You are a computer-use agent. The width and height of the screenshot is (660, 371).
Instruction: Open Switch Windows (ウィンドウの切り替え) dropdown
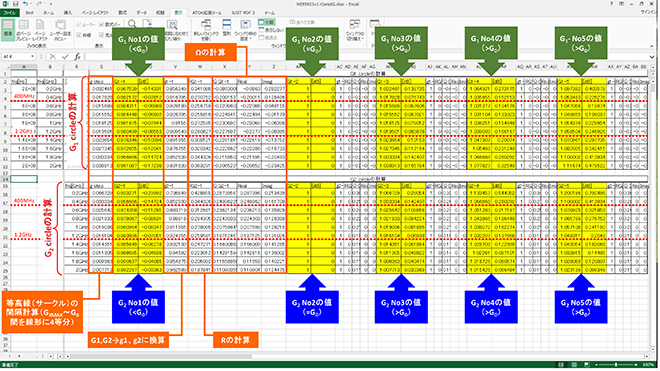[x=355, y=29]
